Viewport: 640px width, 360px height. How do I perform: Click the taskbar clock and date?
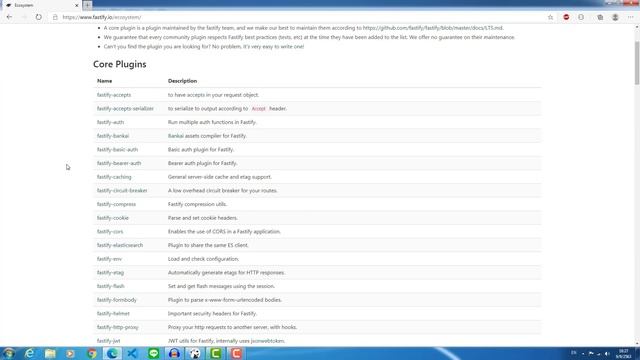(x=624, y=353)
